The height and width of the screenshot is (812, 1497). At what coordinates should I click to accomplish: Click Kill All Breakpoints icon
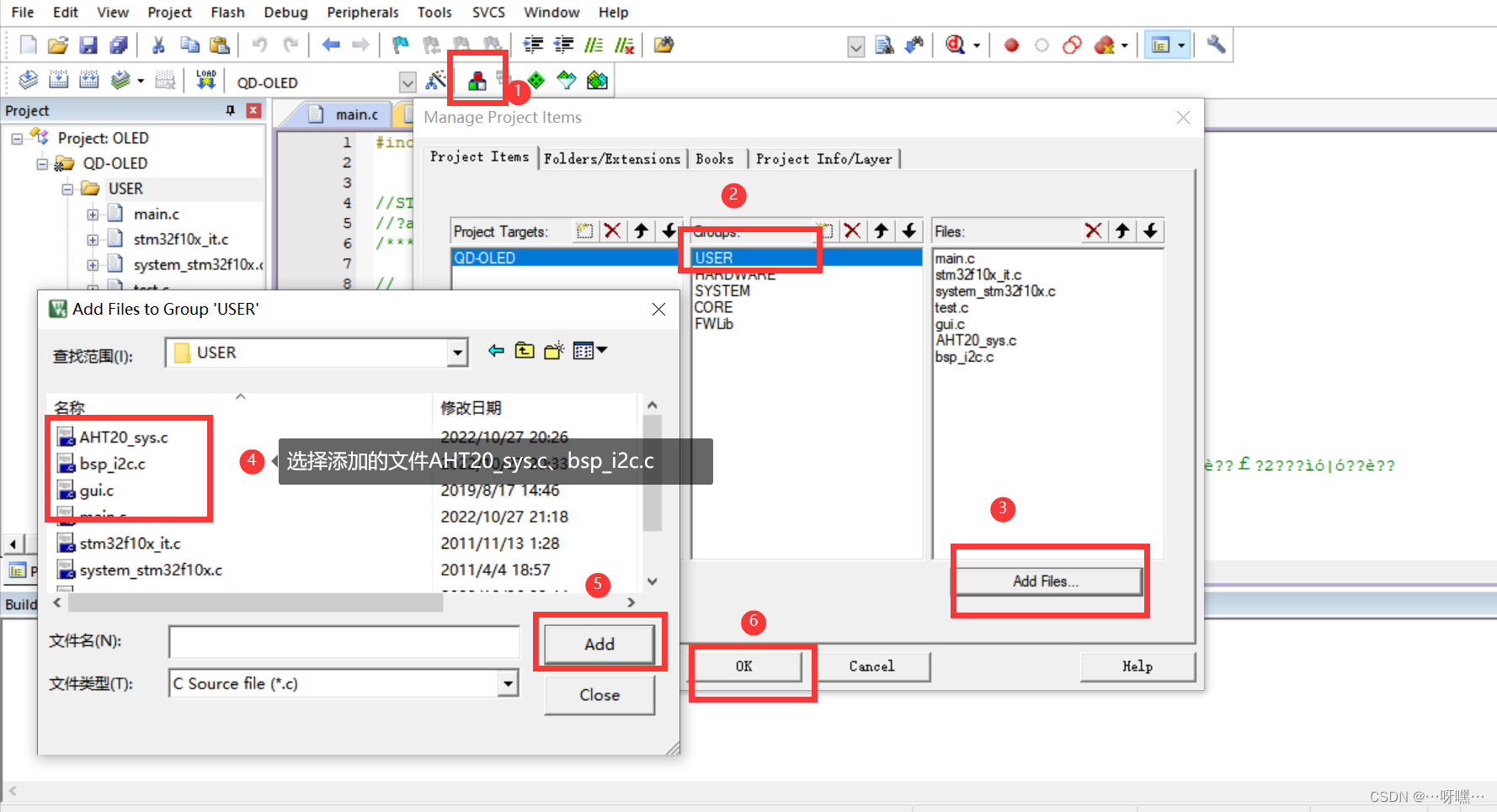pos(1105,45)
